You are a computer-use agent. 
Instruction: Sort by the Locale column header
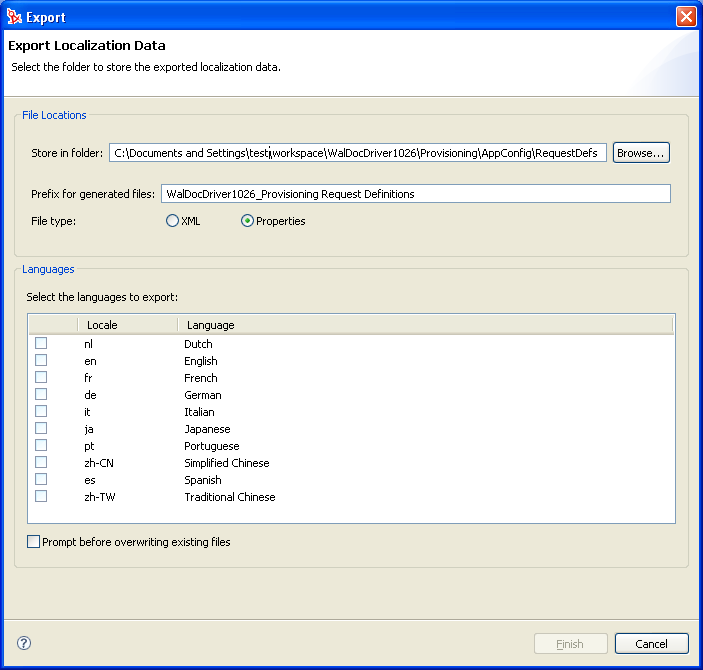click(126, 325)
